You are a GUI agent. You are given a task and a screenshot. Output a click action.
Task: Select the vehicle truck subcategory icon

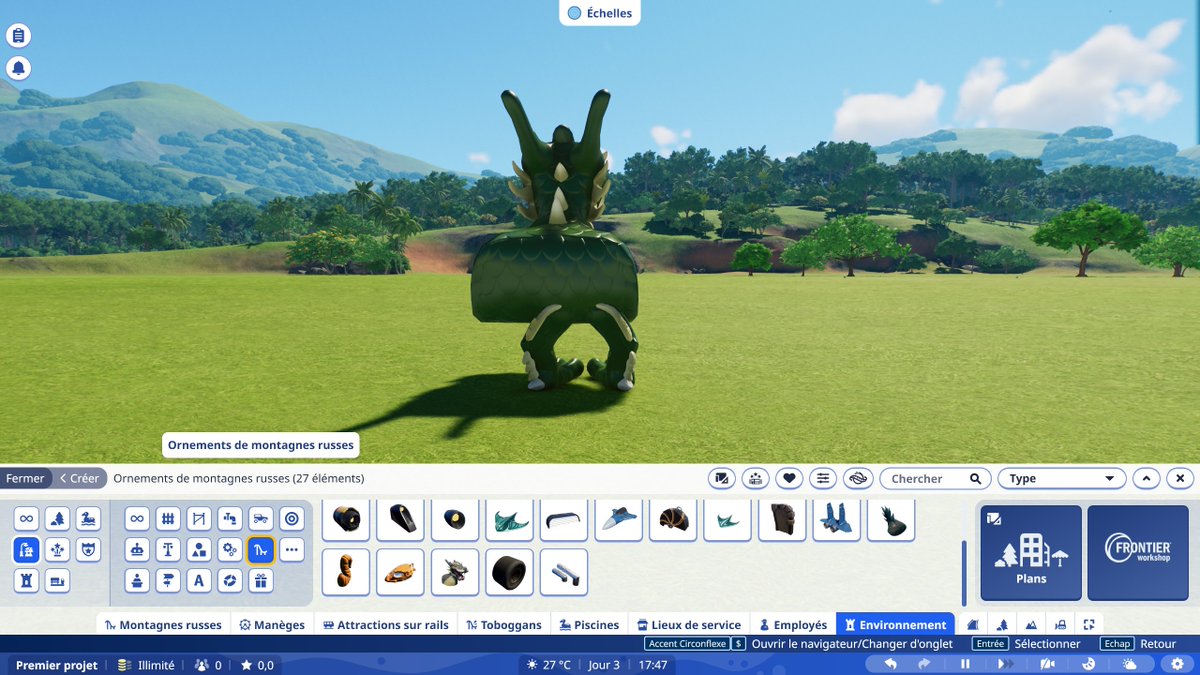click(261, 518)
